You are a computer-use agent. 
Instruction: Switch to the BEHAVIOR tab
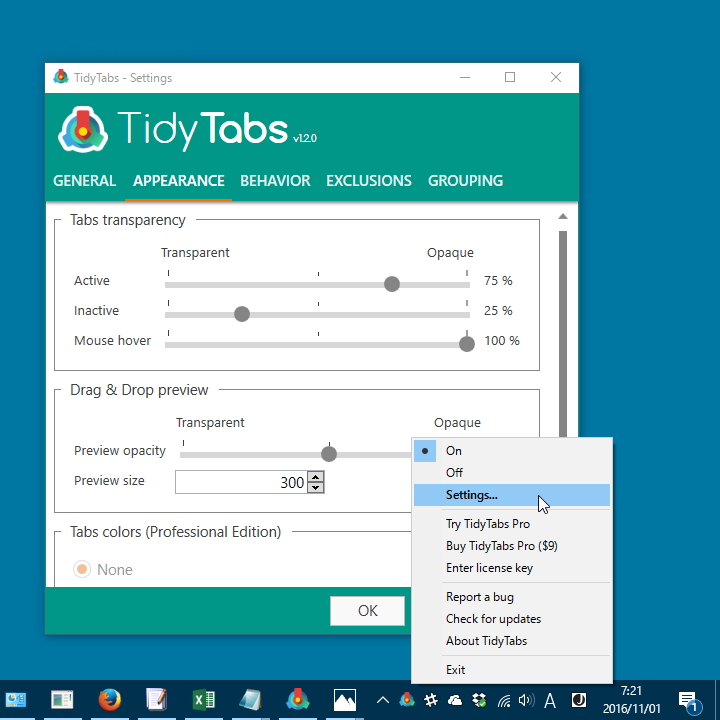click(x=275, y=180)
